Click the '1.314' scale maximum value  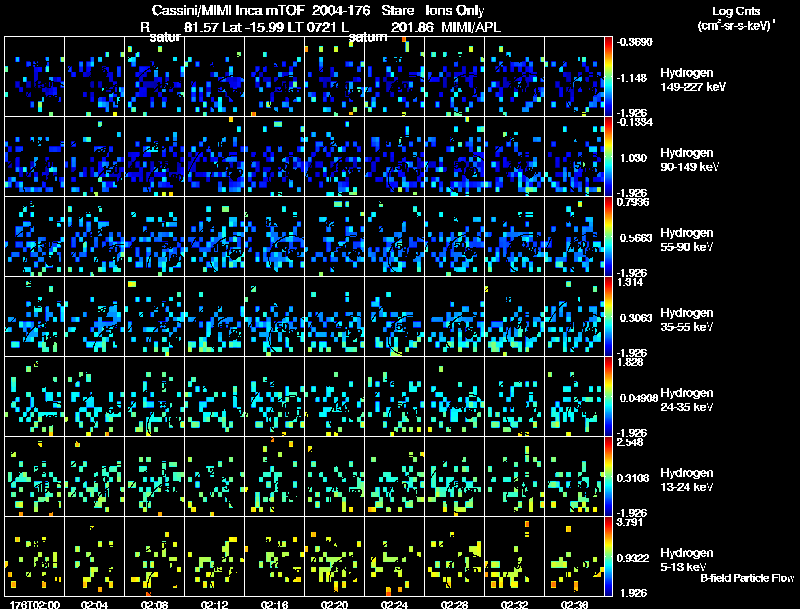tap(630, 283)
